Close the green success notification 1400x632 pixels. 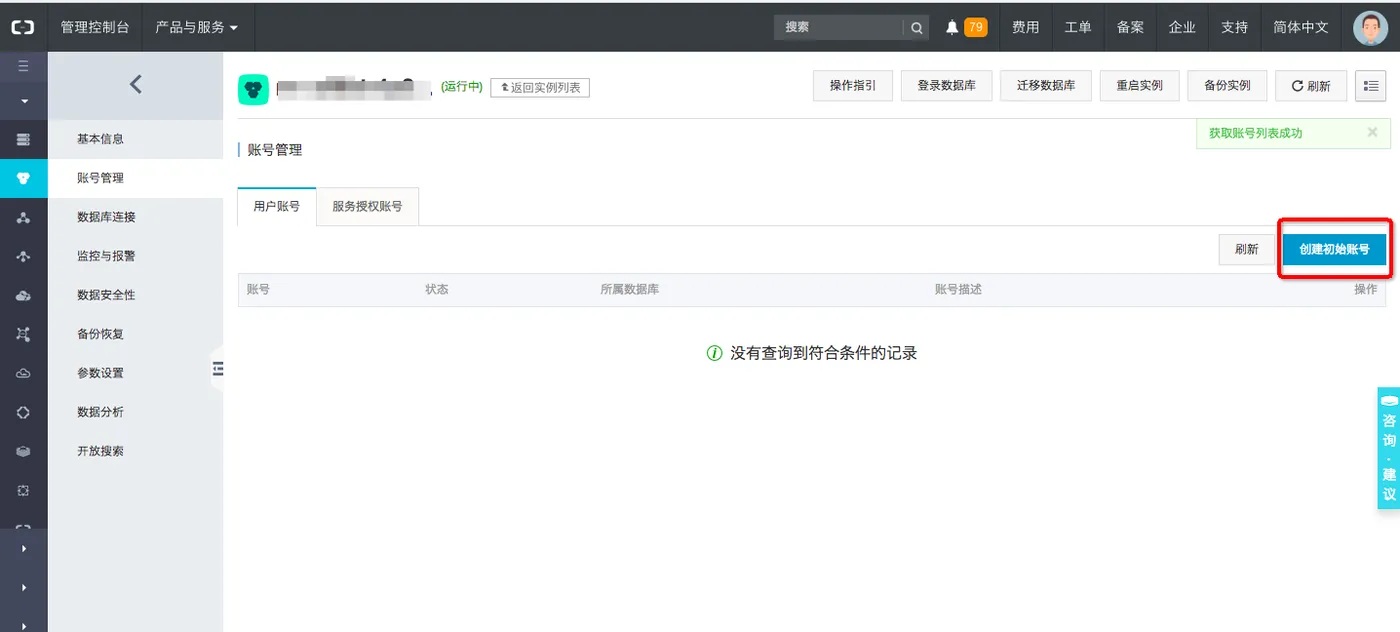1372,132
